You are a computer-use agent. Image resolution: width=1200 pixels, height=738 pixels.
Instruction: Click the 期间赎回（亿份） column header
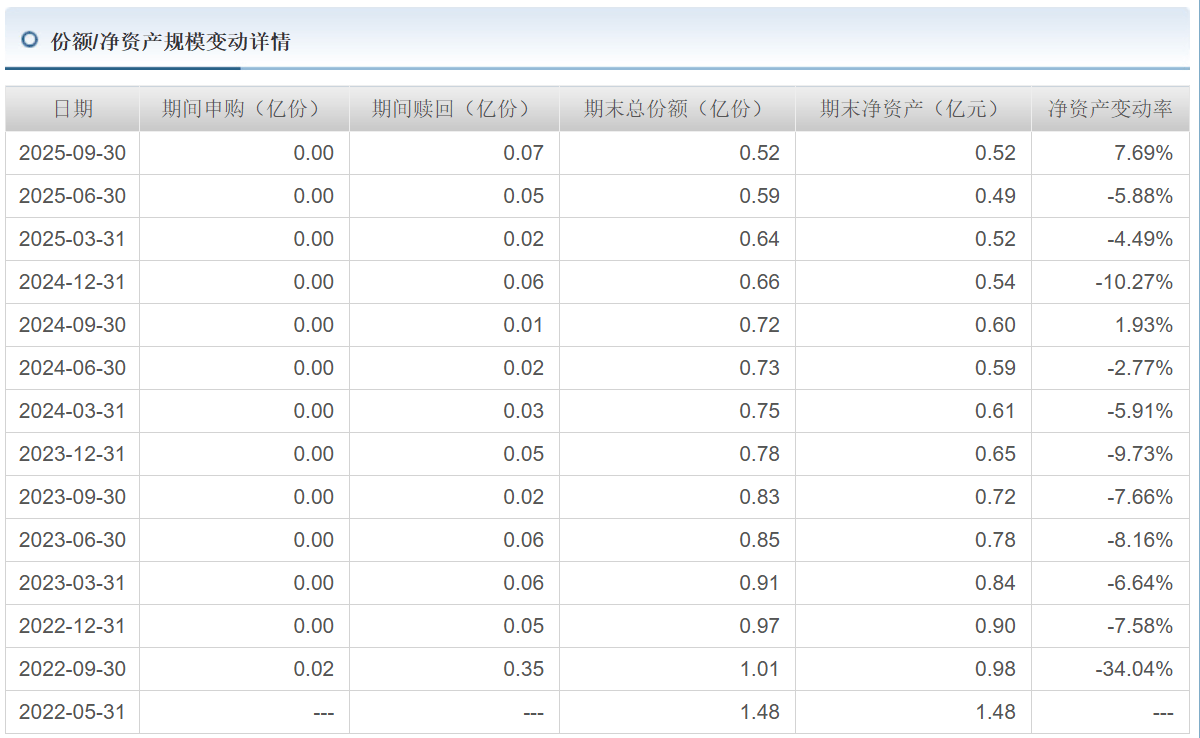[453, 109]
